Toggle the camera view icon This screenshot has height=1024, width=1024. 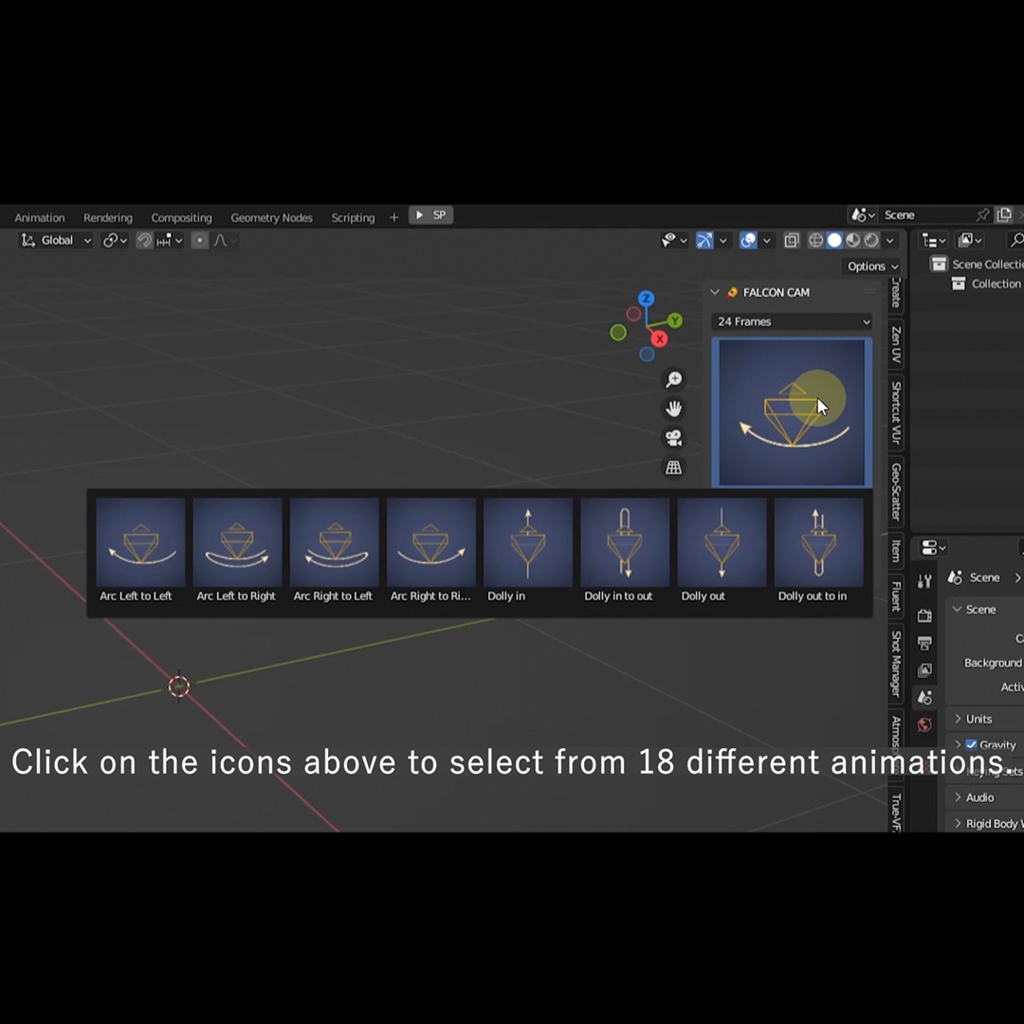point(673,438)
